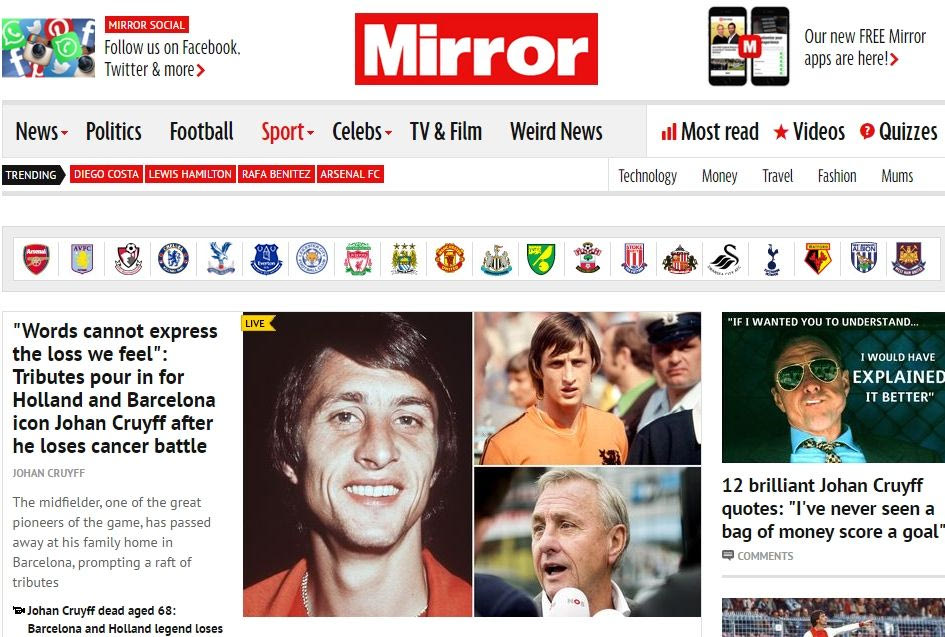Screen dimensions: 945x637
Task: Expand the News dropdown menu
Action: click(41, 131)
